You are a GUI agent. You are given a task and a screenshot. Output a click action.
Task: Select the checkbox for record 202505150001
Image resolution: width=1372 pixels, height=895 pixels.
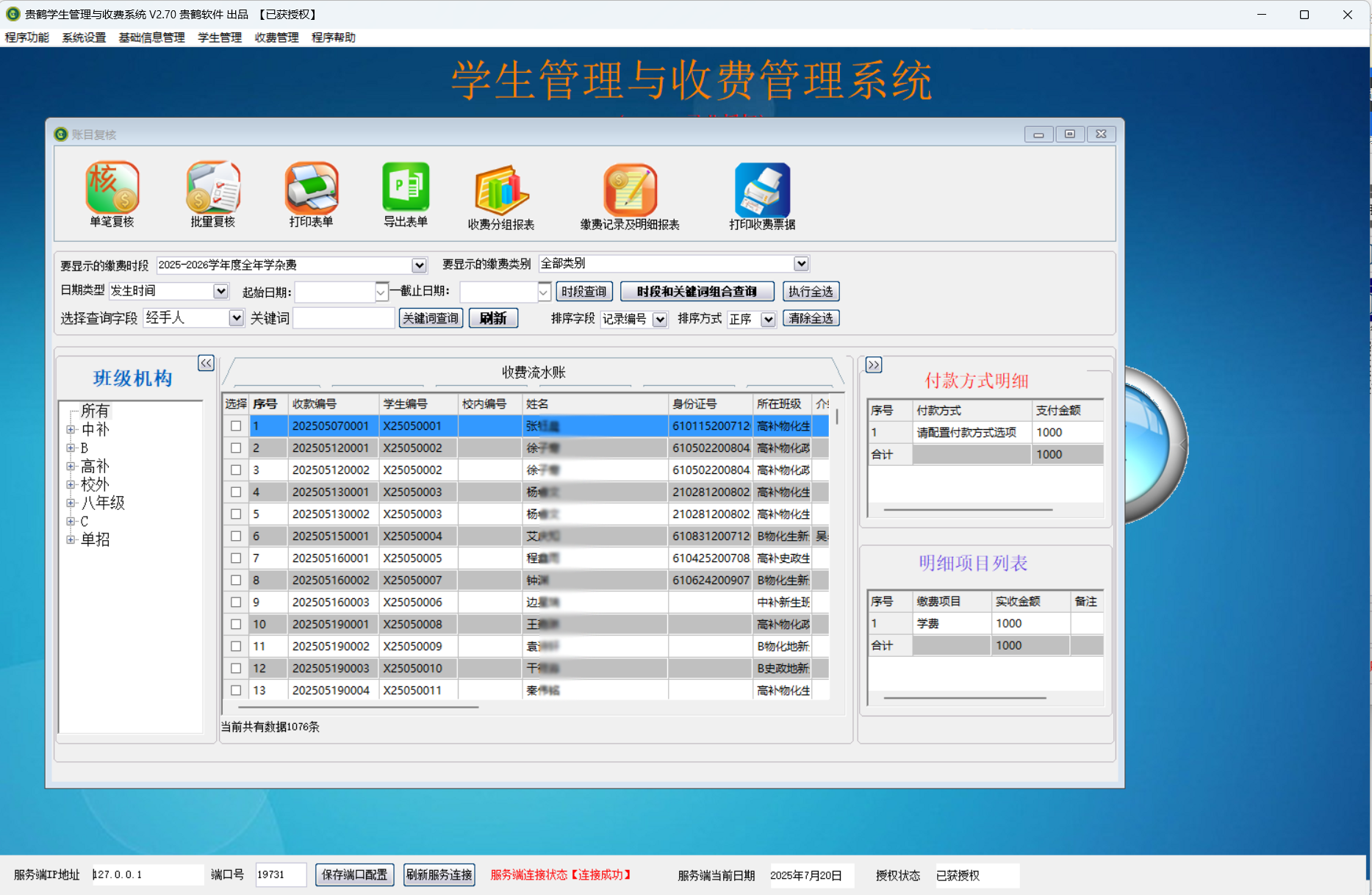(235, 536)
